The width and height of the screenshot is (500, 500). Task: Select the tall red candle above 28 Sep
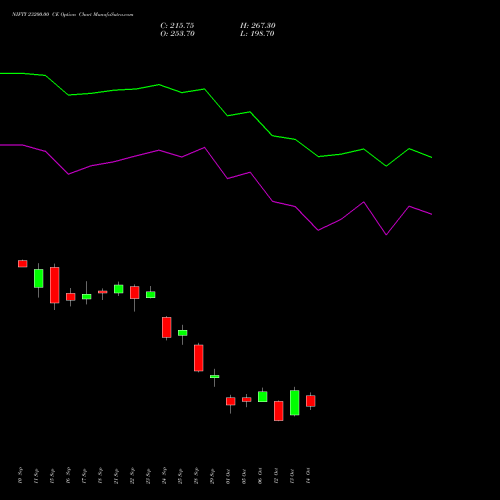click(x=199, y=358)
